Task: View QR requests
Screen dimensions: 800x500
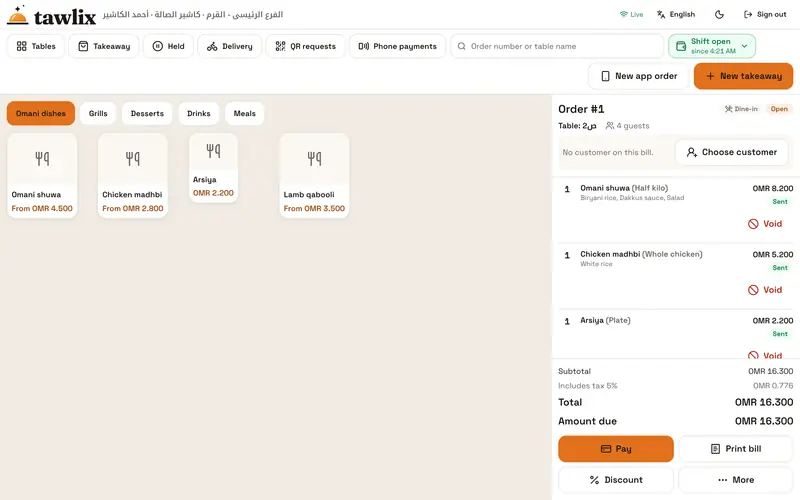Action: pos(305,46)
